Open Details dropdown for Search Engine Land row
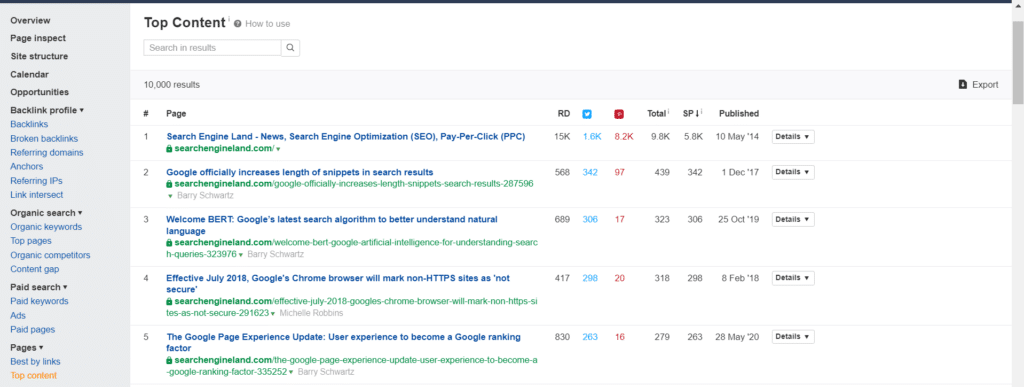This screenshot has width=1024, height=387. click(x=793, y=137)
